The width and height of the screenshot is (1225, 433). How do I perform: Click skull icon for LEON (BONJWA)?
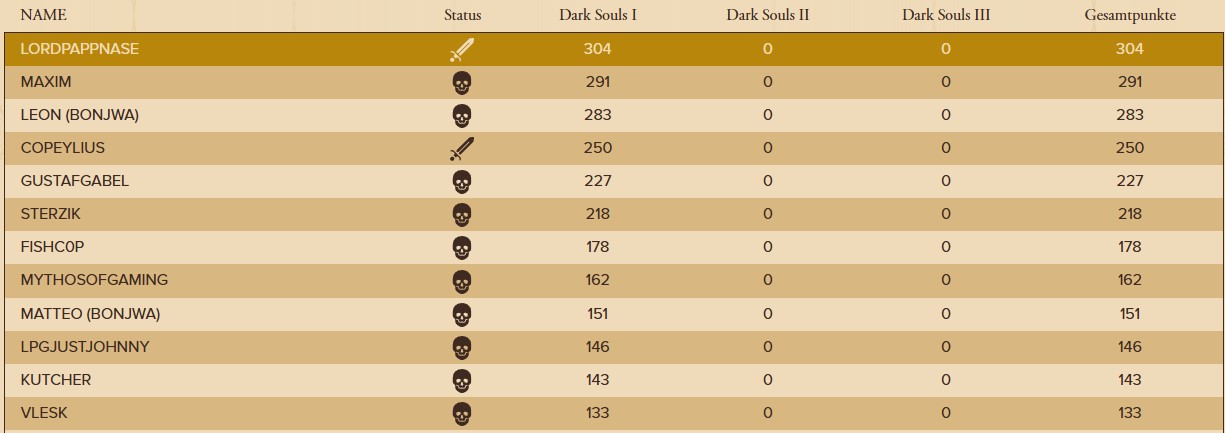461,115
